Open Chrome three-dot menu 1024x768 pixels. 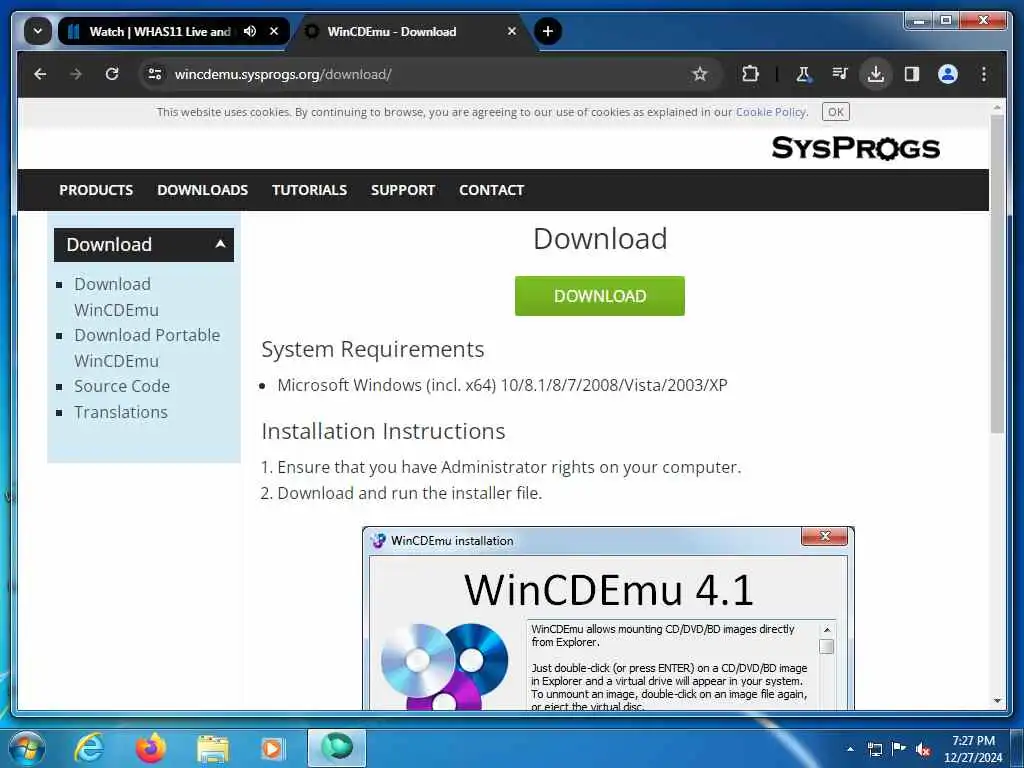[x=984, y=74]
